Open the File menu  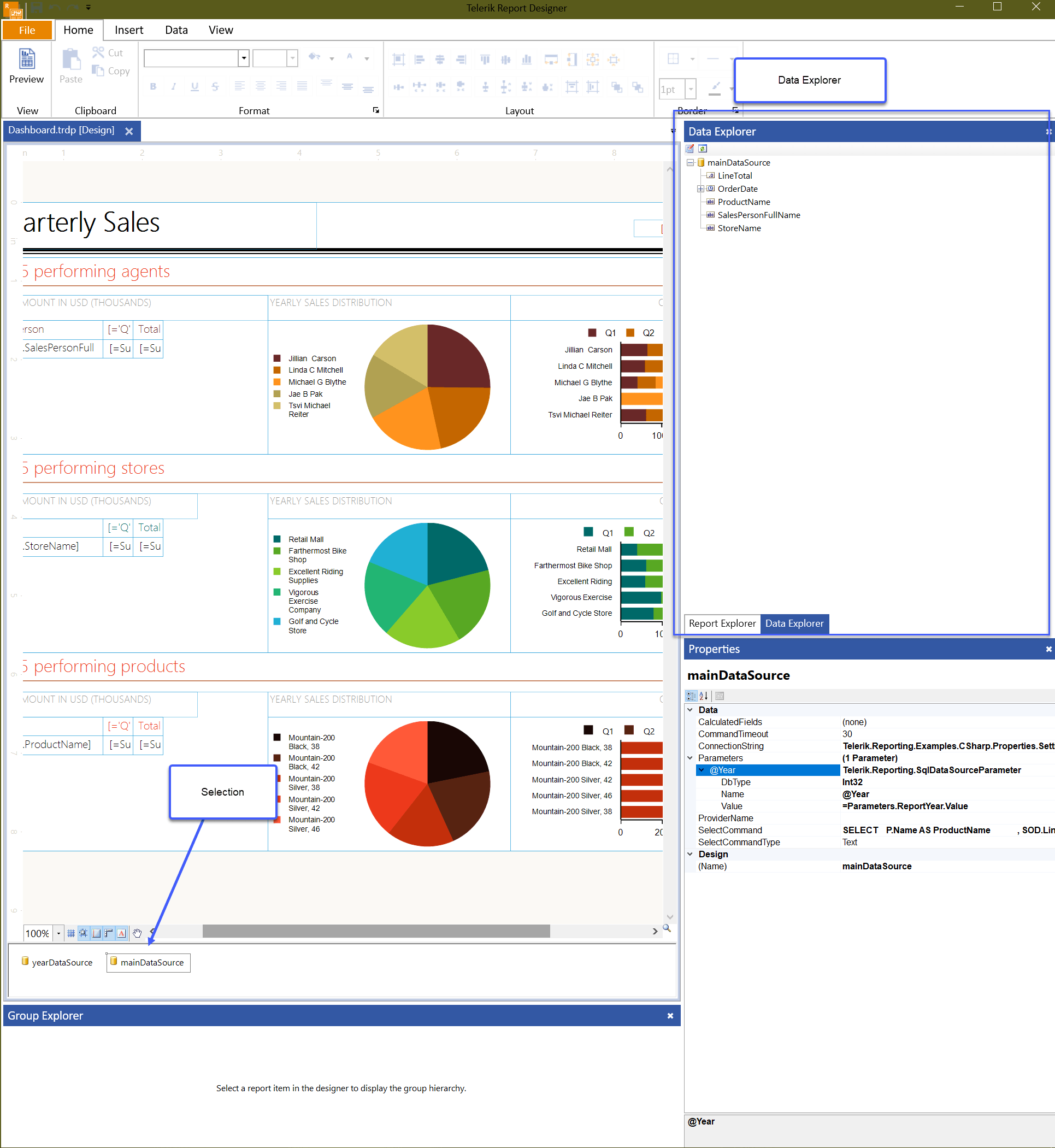click(x=27, y=30)
